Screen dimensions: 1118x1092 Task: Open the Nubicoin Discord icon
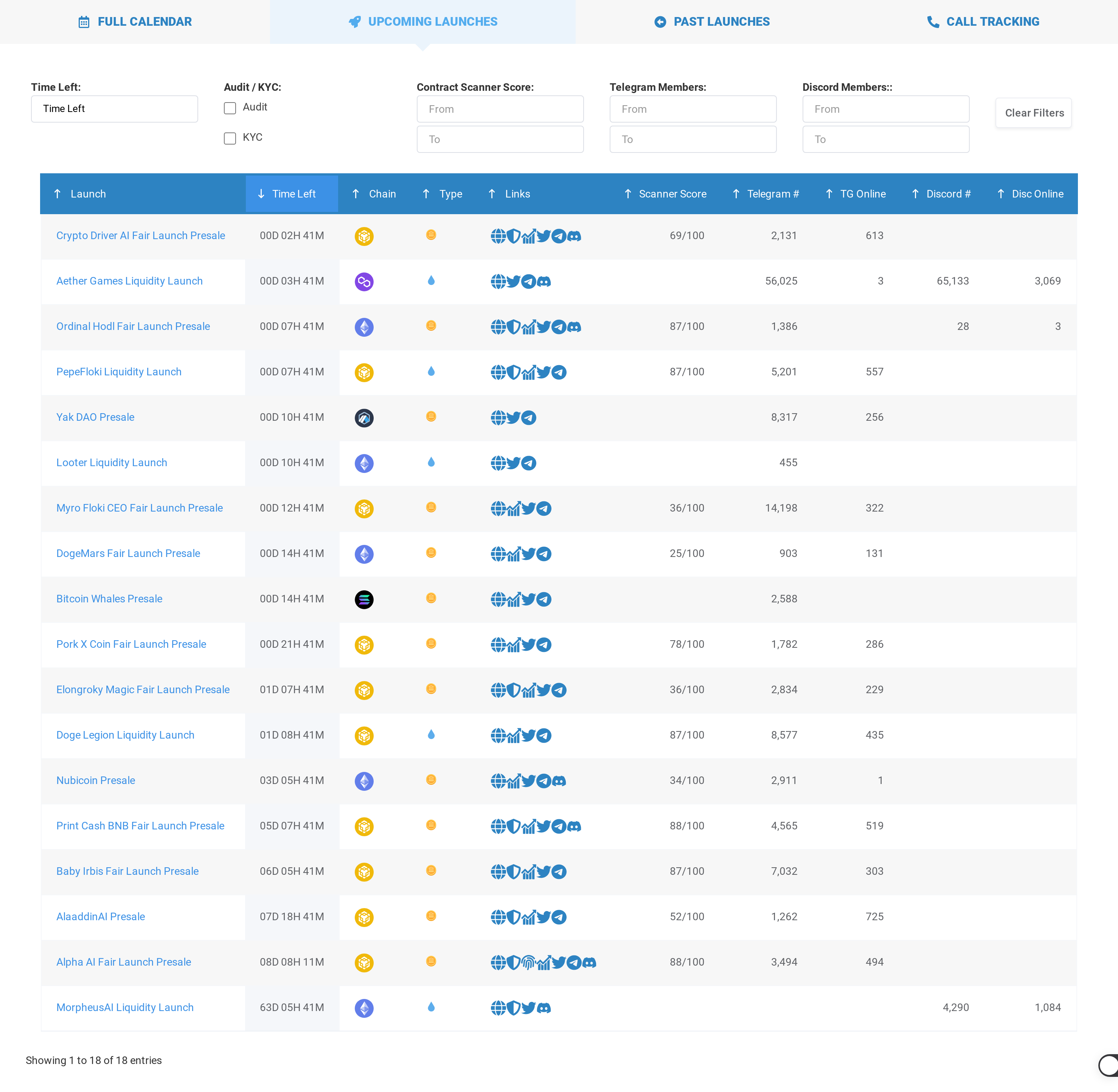point(559,781)
